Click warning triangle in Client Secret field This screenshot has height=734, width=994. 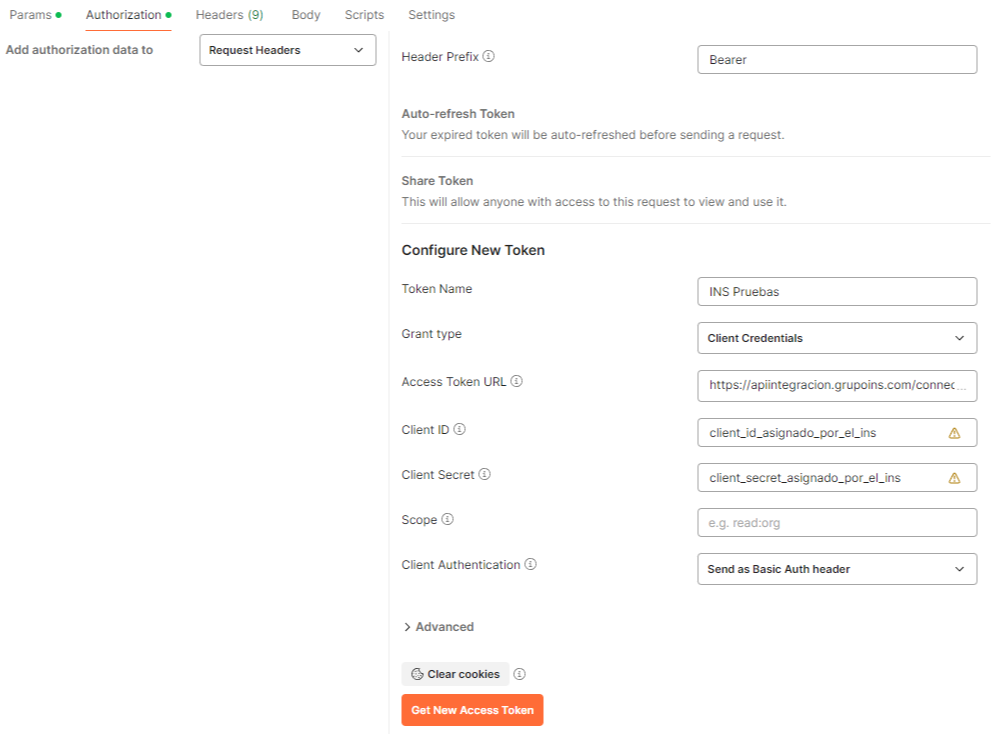click(x=954, y=478)
